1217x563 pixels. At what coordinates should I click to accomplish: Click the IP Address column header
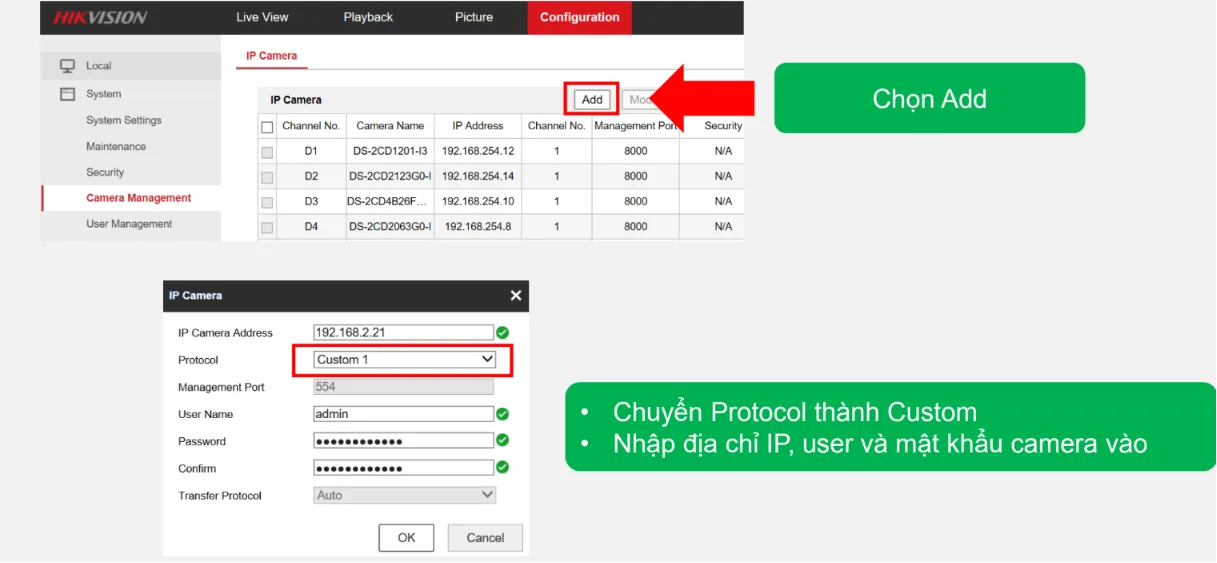click(478, 126)
